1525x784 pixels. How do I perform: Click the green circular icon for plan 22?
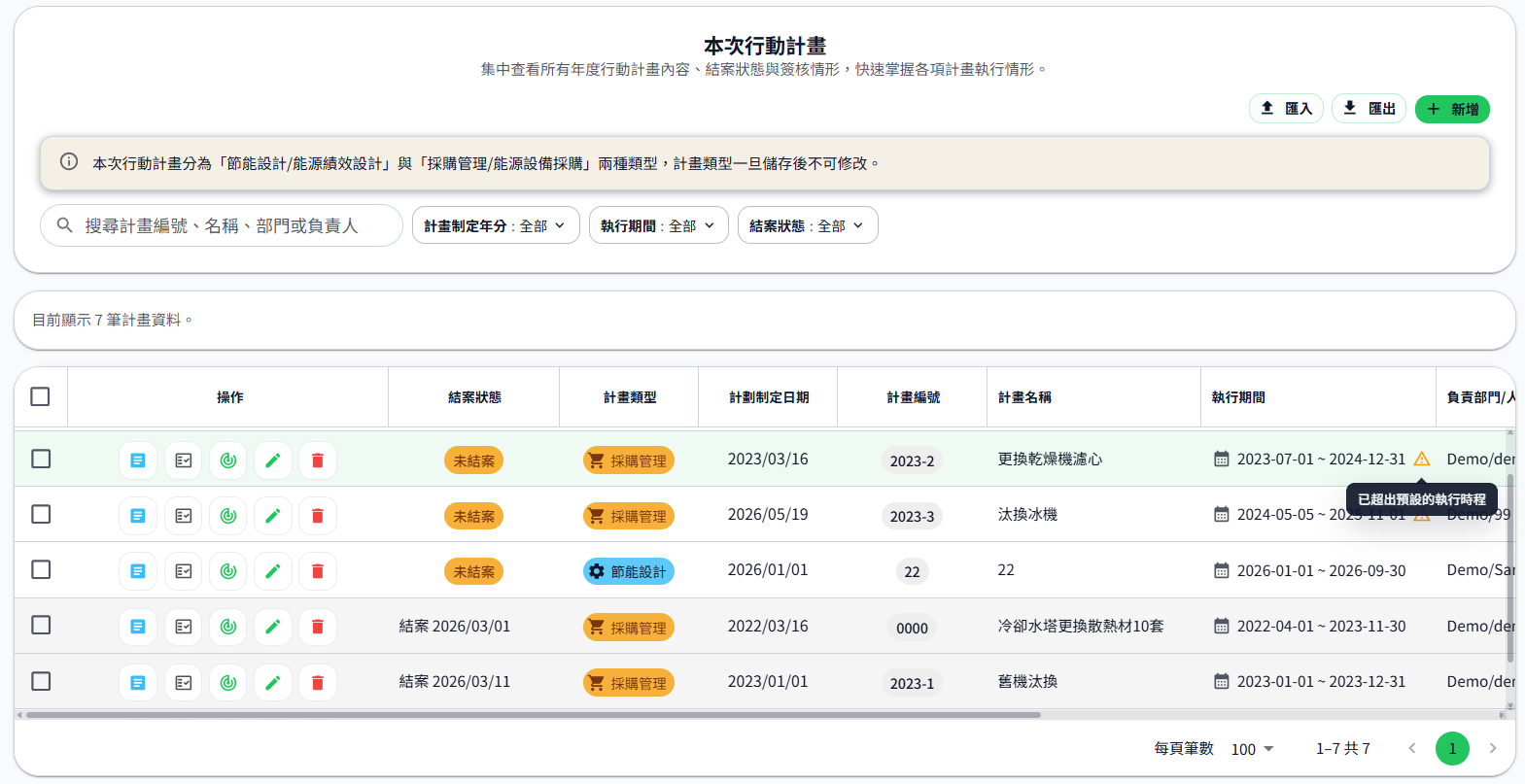pos(228,571)
